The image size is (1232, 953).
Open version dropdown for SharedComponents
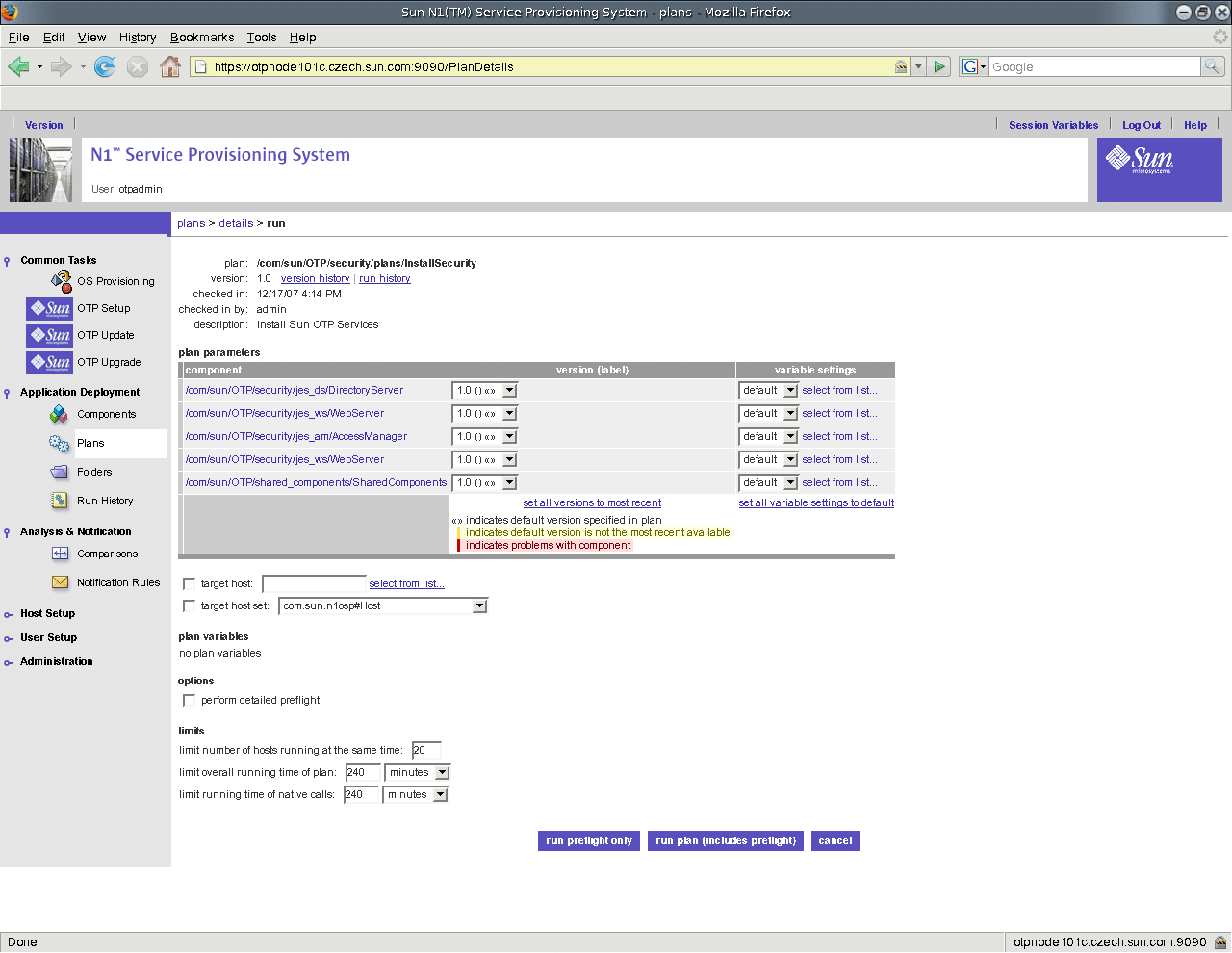pos(485,482)
